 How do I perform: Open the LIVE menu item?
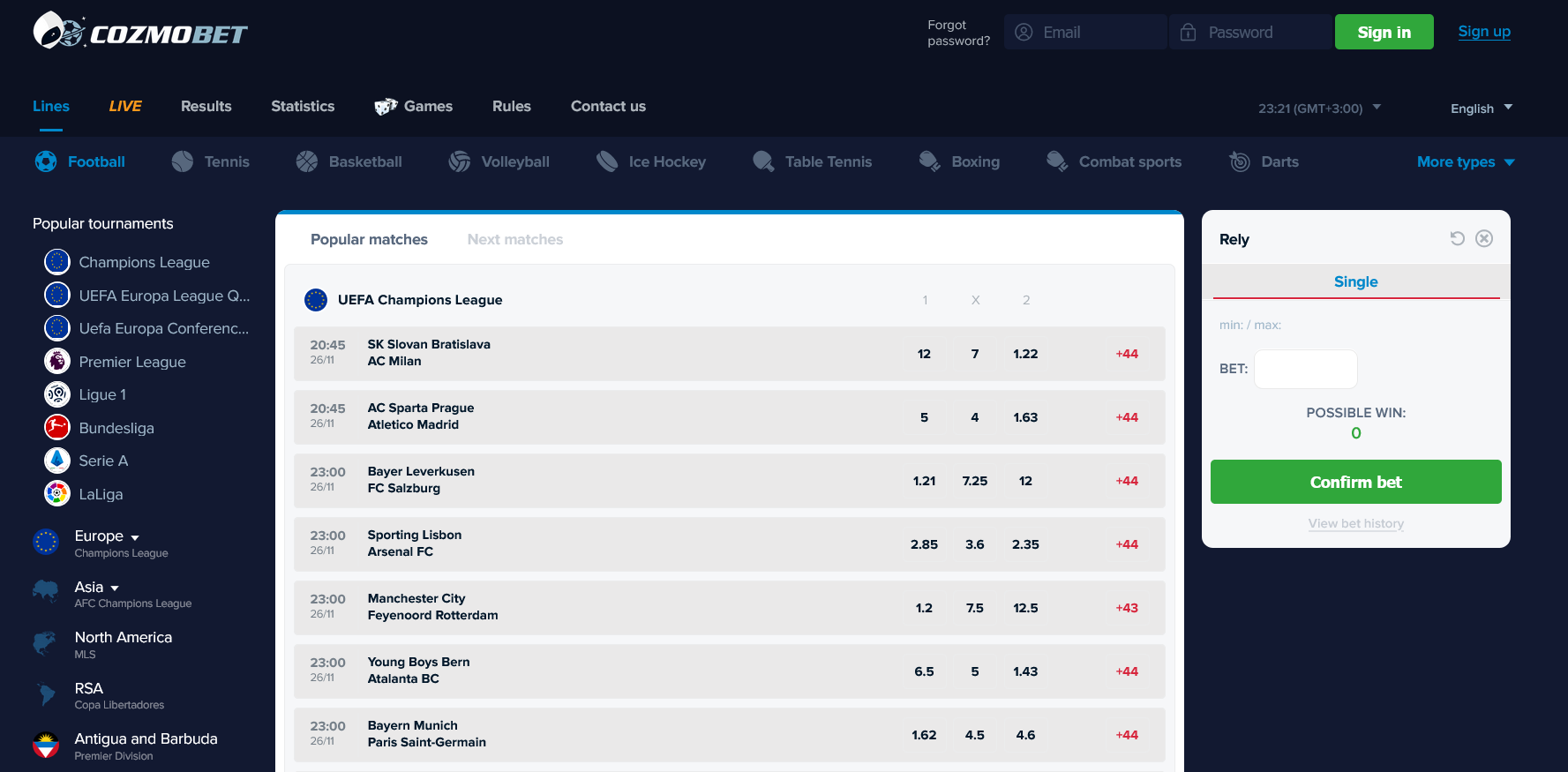click(x=124, y=106)
